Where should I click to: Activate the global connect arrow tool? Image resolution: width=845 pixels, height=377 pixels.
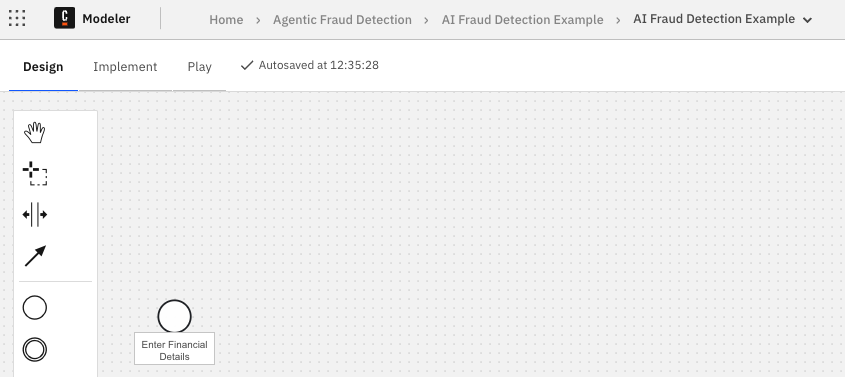point(36,256)
